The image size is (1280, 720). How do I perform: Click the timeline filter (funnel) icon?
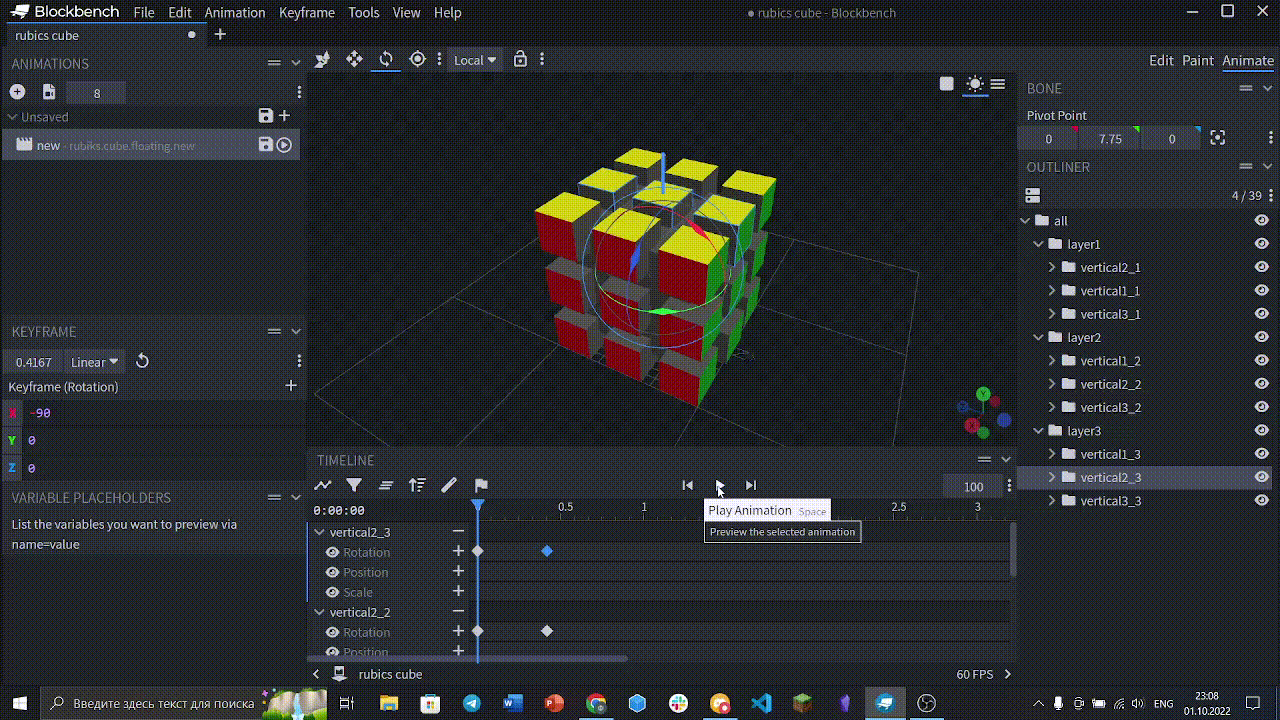tap(354, 485)
